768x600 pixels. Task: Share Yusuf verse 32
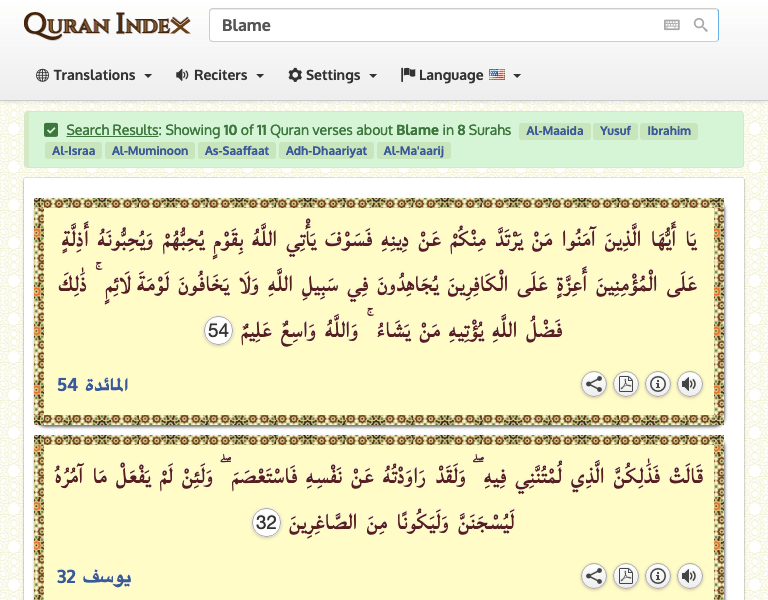point(594,576)
